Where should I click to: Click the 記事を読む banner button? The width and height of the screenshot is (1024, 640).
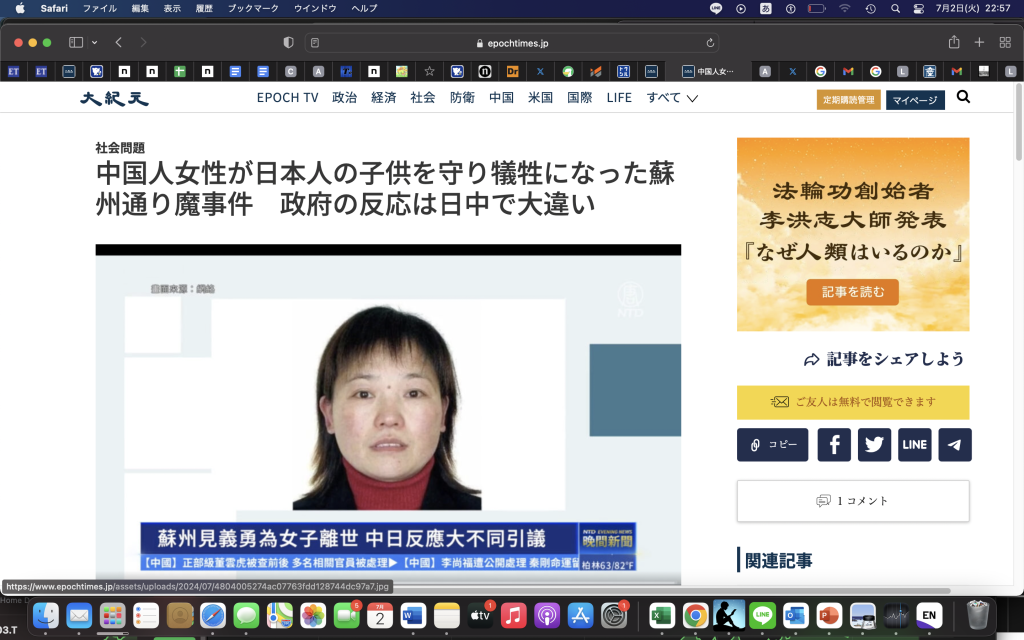[852, 292]
